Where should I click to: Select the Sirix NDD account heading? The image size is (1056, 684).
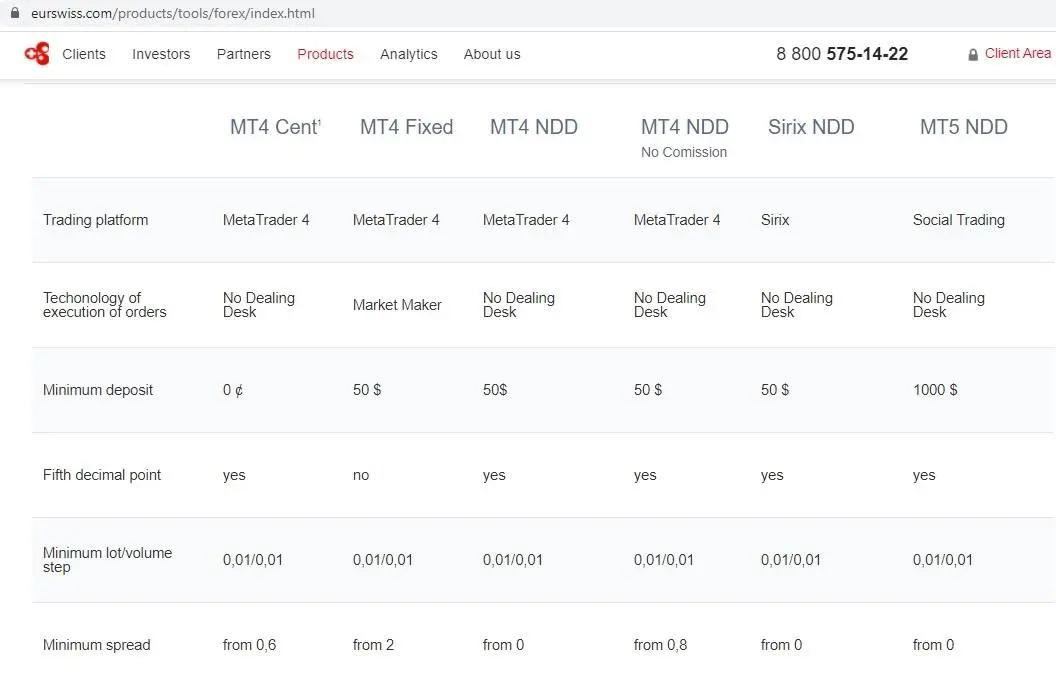click(x=811, y=127)
